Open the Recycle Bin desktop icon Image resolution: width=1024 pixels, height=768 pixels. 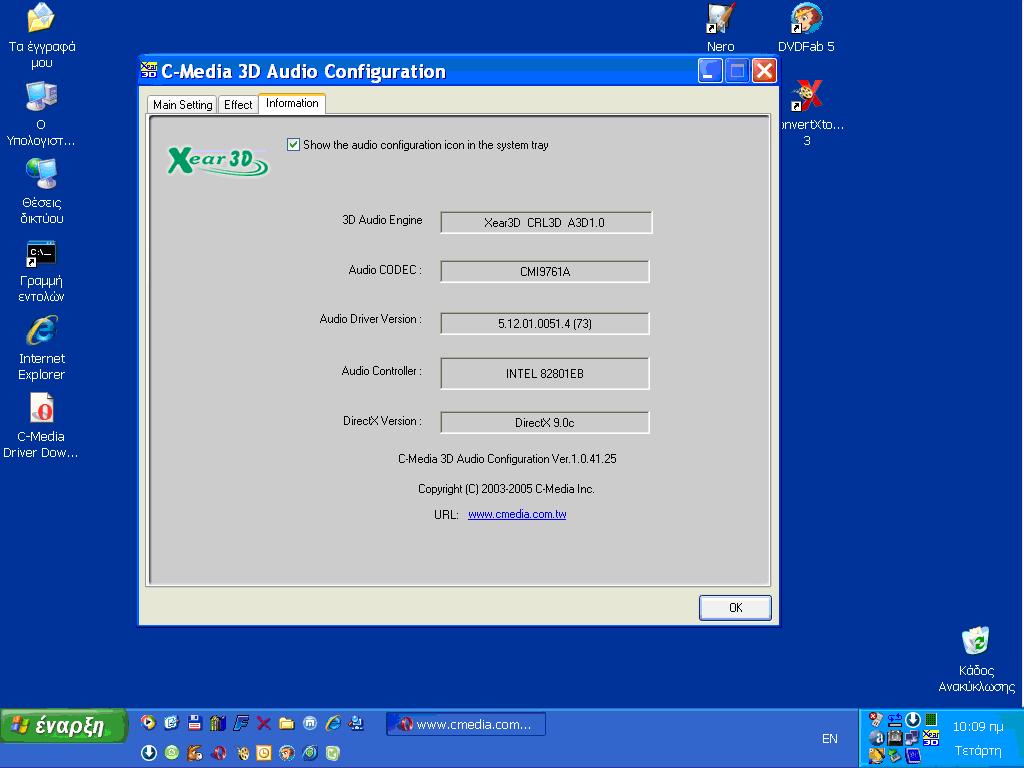tap(976, 660)
